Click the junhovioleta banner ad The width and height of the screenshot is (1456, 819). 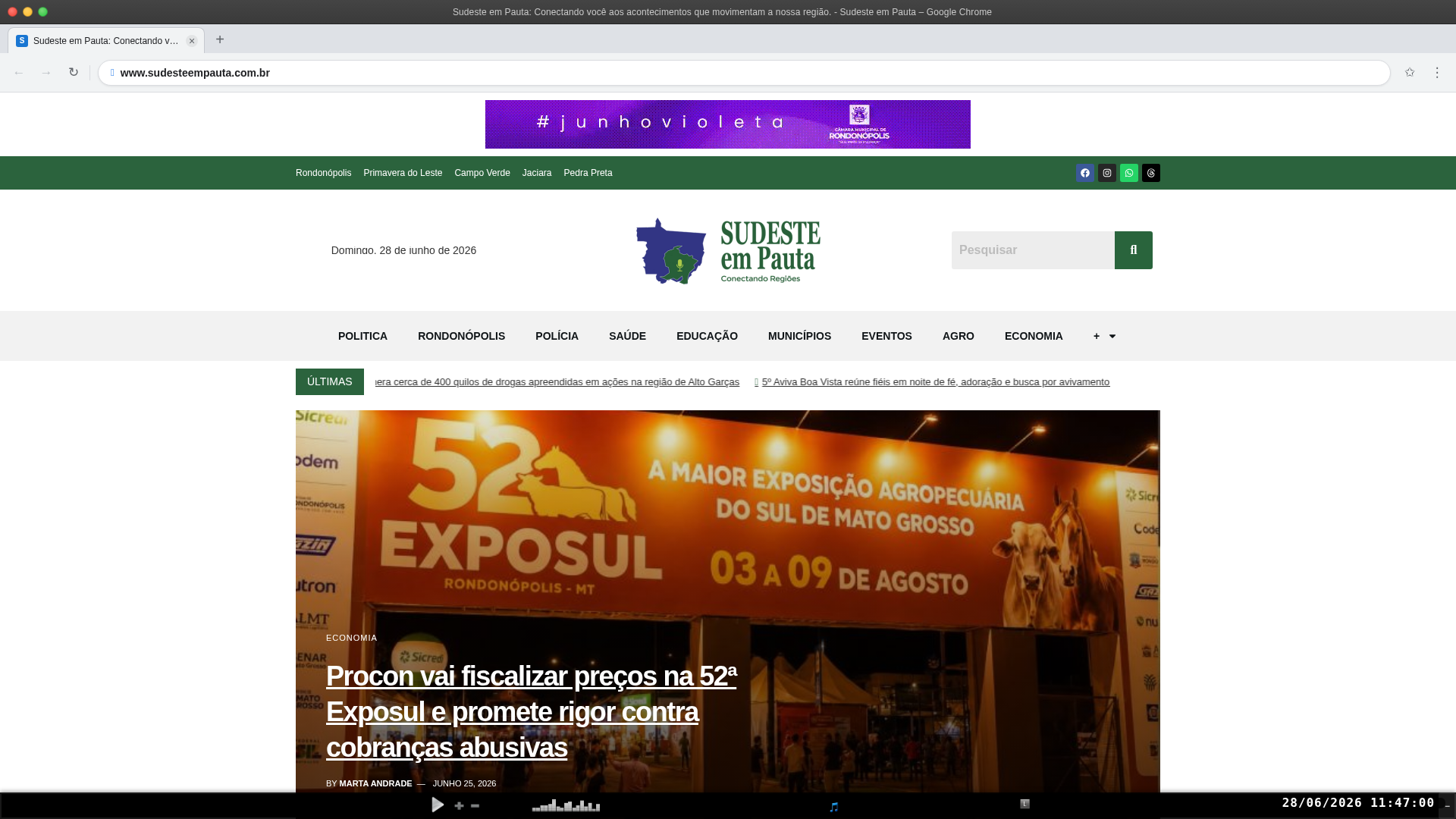pyautogui.click(x=728, y=124)
